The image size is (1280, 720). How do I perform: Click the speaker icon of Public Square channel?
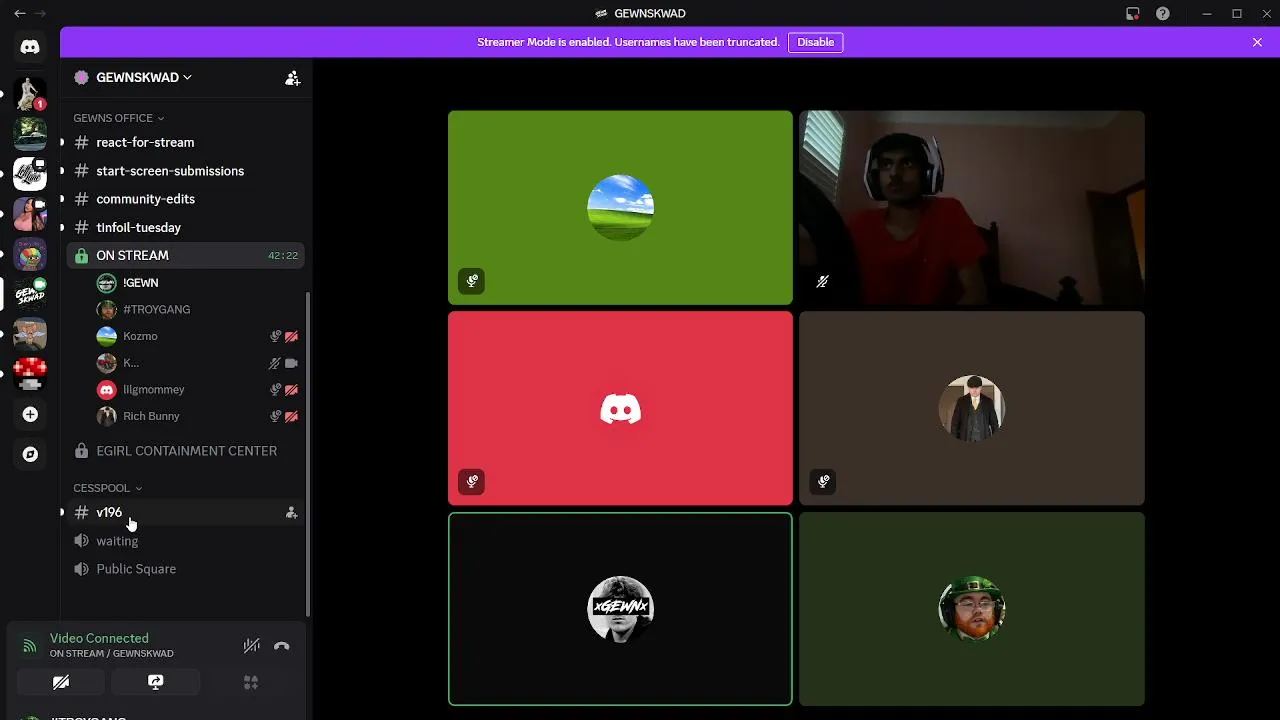coord(81,569)
